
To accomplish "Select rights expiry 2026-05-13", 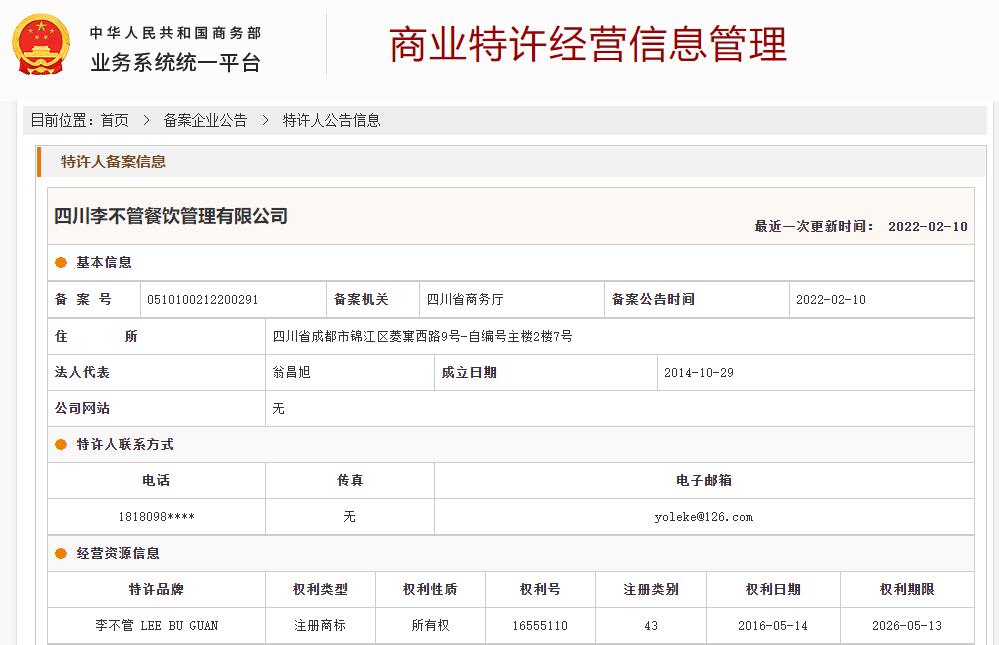I will (x=907, y=626).
